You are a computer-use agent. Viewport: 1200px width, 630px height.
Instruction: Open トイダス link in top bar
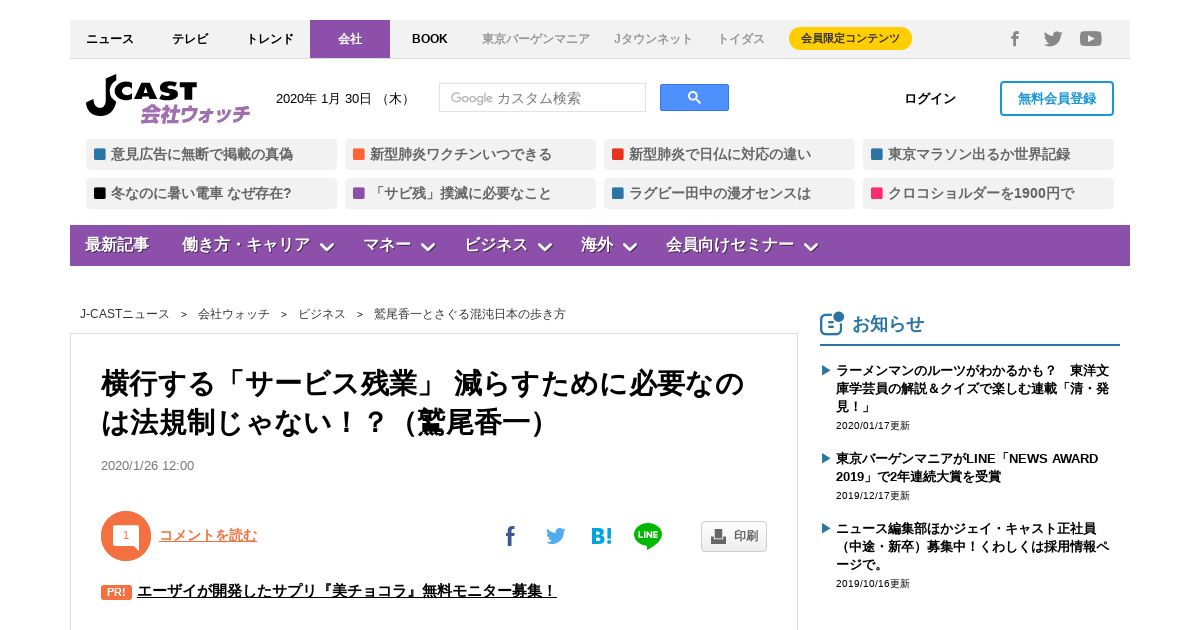point(741,39)
